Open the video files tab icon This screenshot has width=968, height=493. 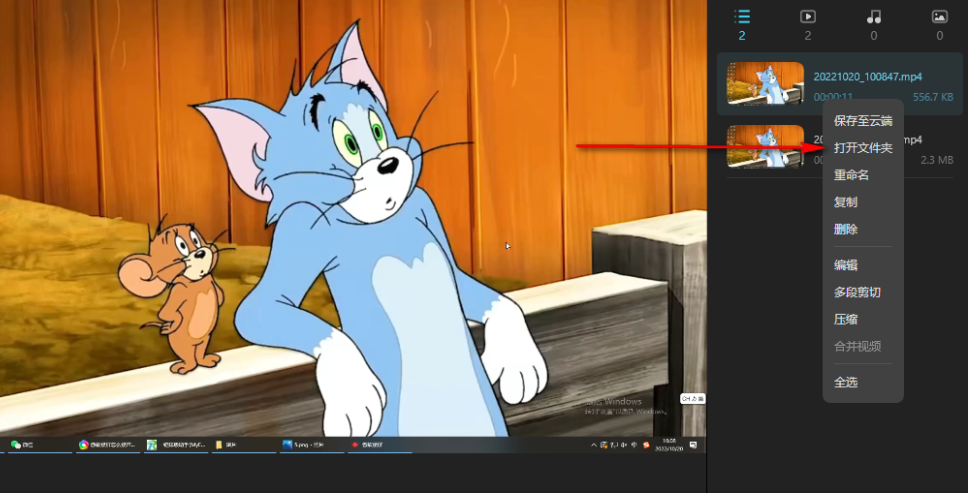[807, 17]
